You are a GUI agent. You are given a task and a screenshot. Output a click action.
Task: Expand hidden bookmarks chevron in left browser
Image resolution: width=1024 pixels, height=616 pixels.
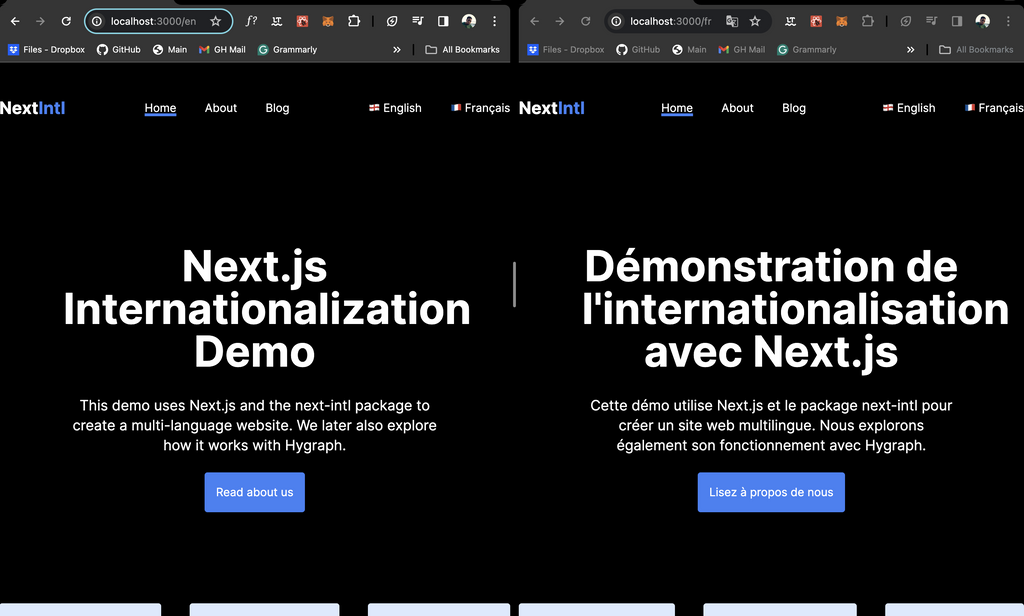[x=396, y=50]
